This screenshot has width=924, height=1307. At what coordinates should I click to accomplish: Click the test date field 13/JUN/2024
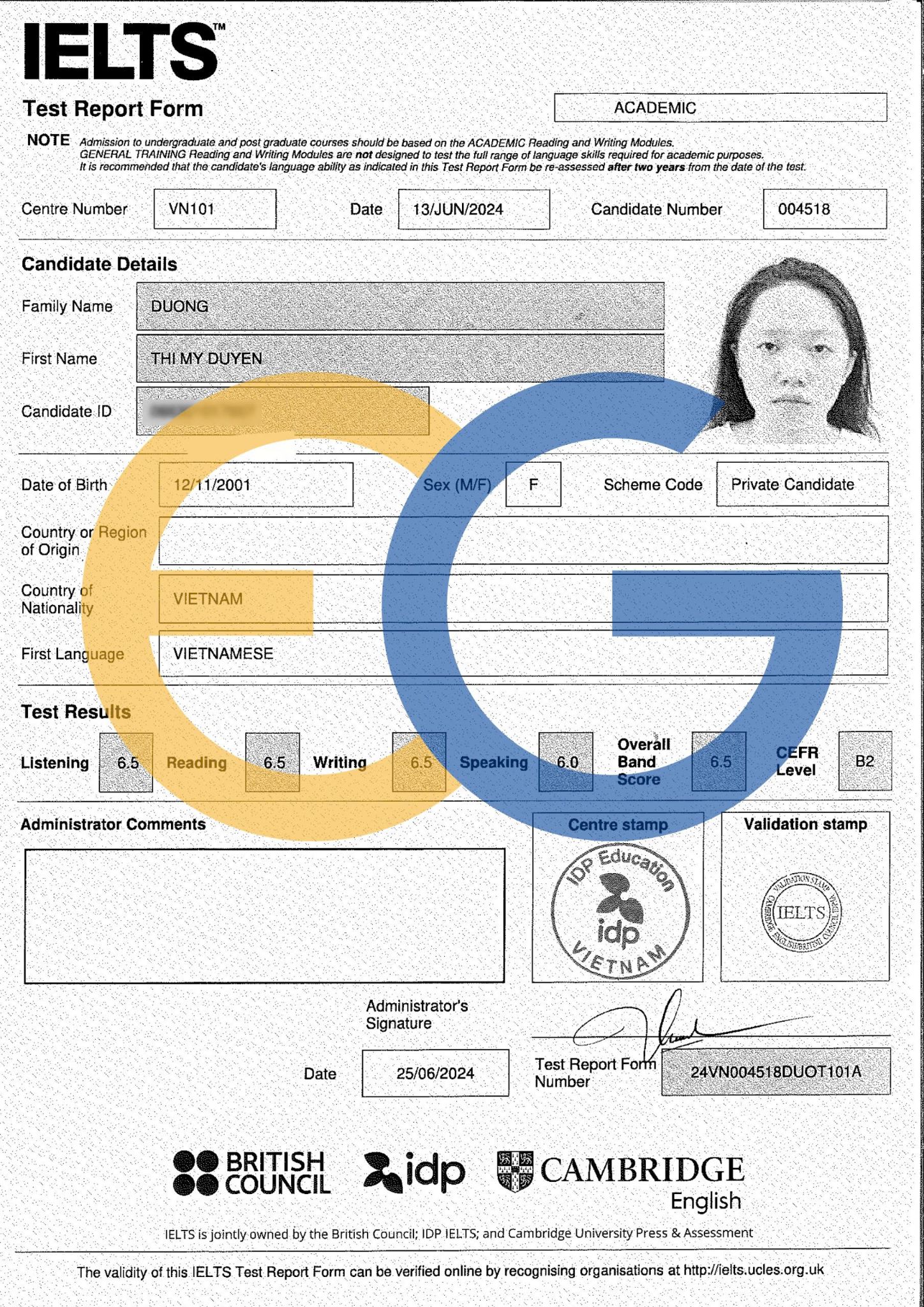coord(473,209)
